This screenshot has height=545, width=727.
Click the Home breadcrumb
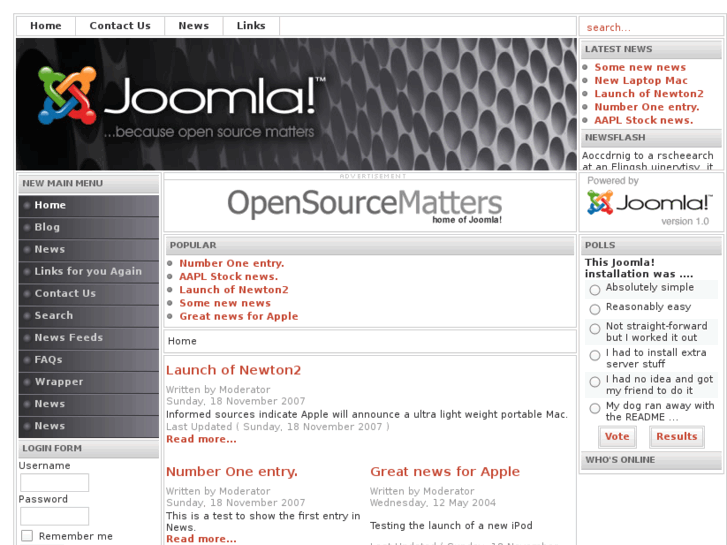(x=182, y=341)
